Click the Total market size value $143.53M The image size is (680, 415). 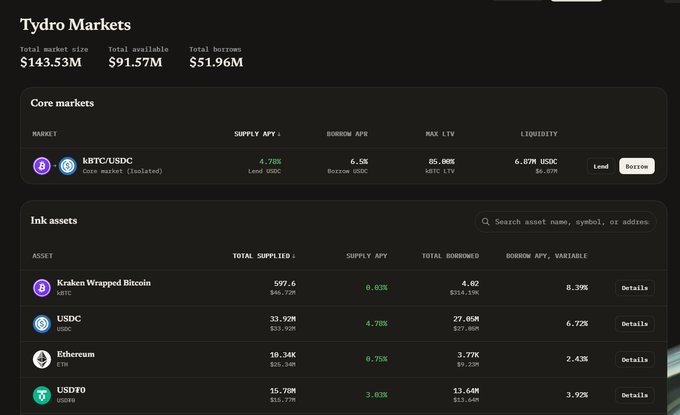(x=51, y=62)
